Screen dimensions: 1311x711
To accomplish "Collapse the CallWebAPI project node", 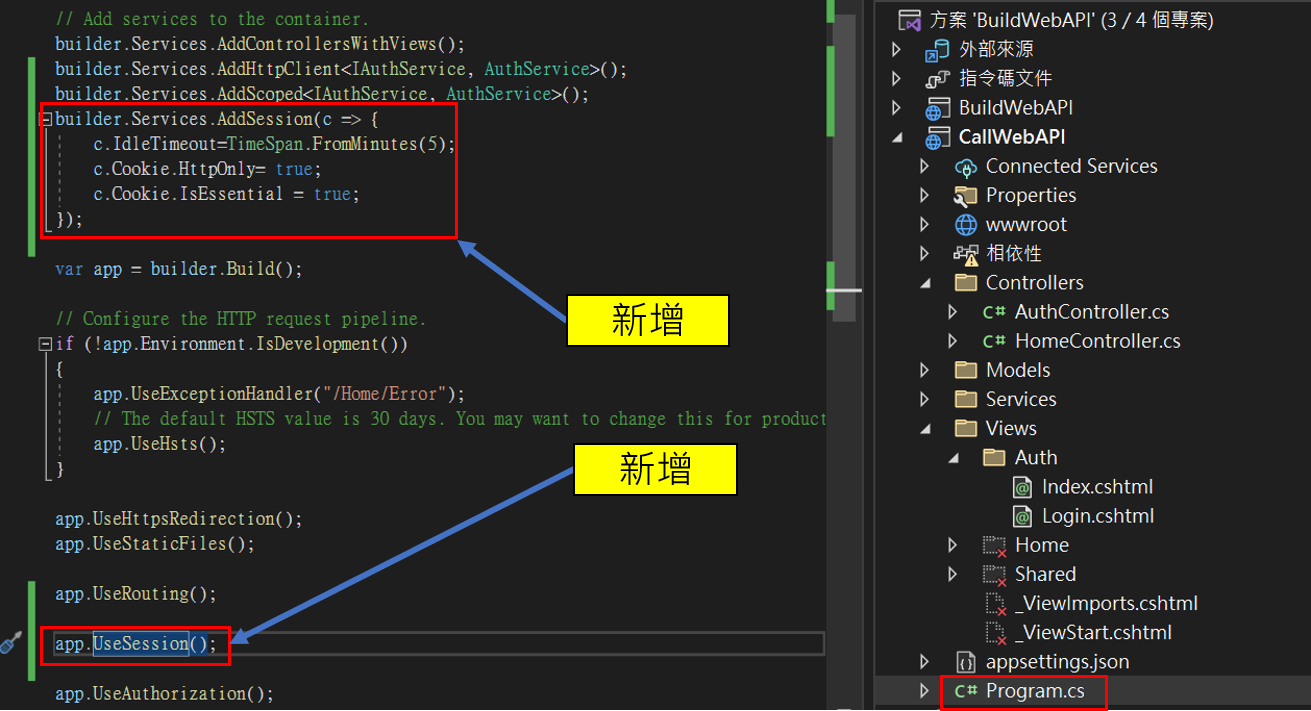I will tap(897, 137).
